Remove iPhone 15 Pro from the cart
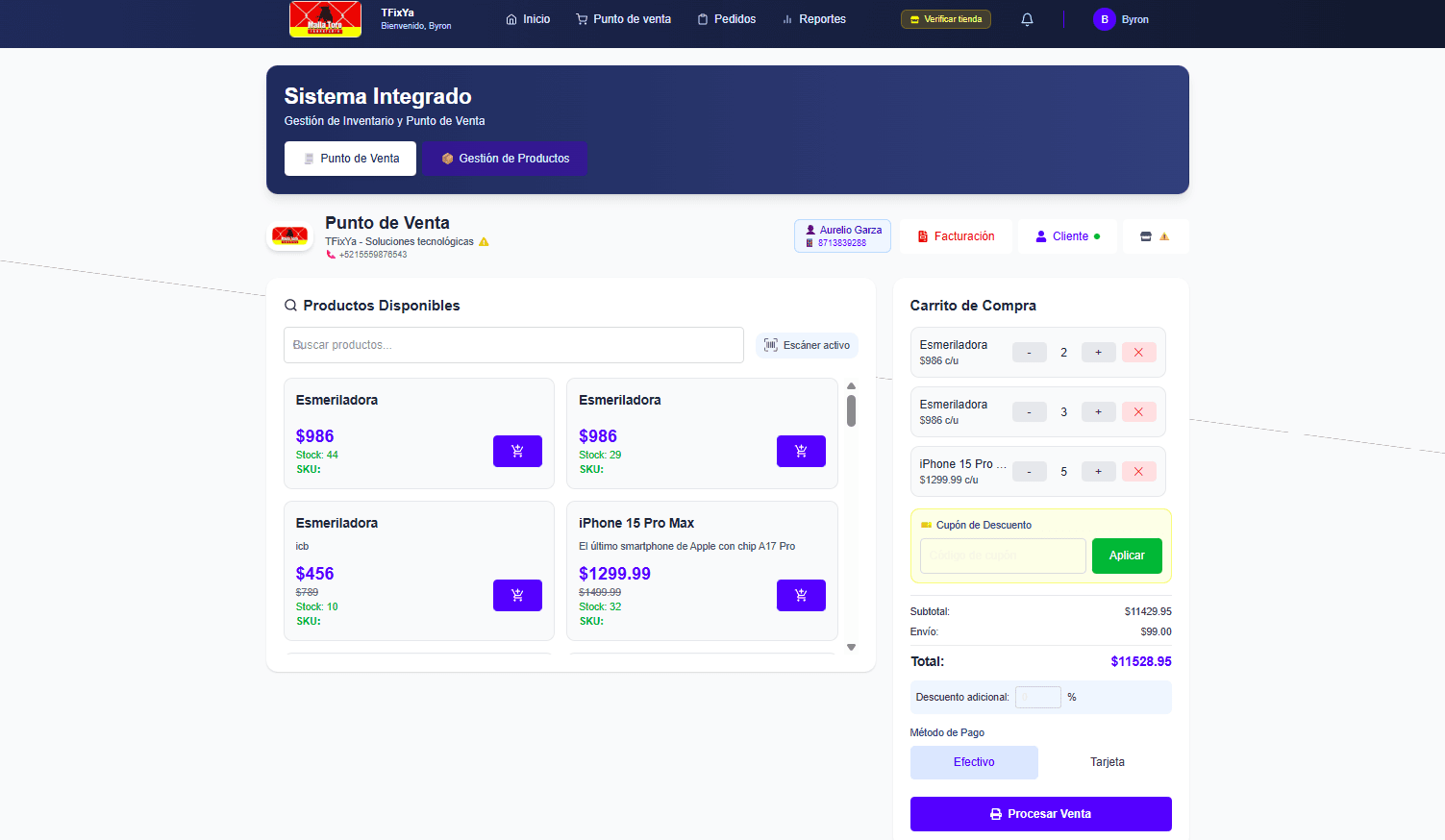1445x840 pixels. (1138, 472)
